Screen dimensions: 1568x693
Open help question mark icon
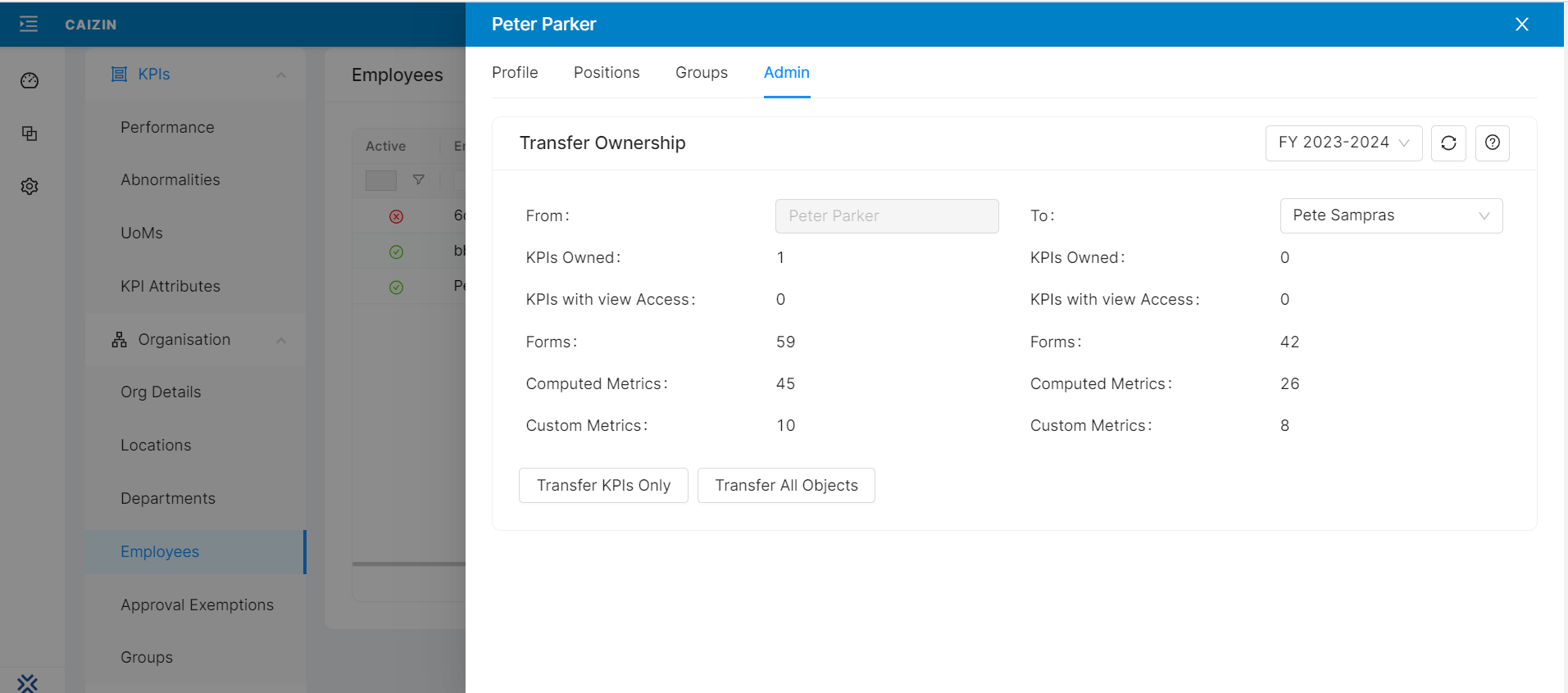[1492, 143]
